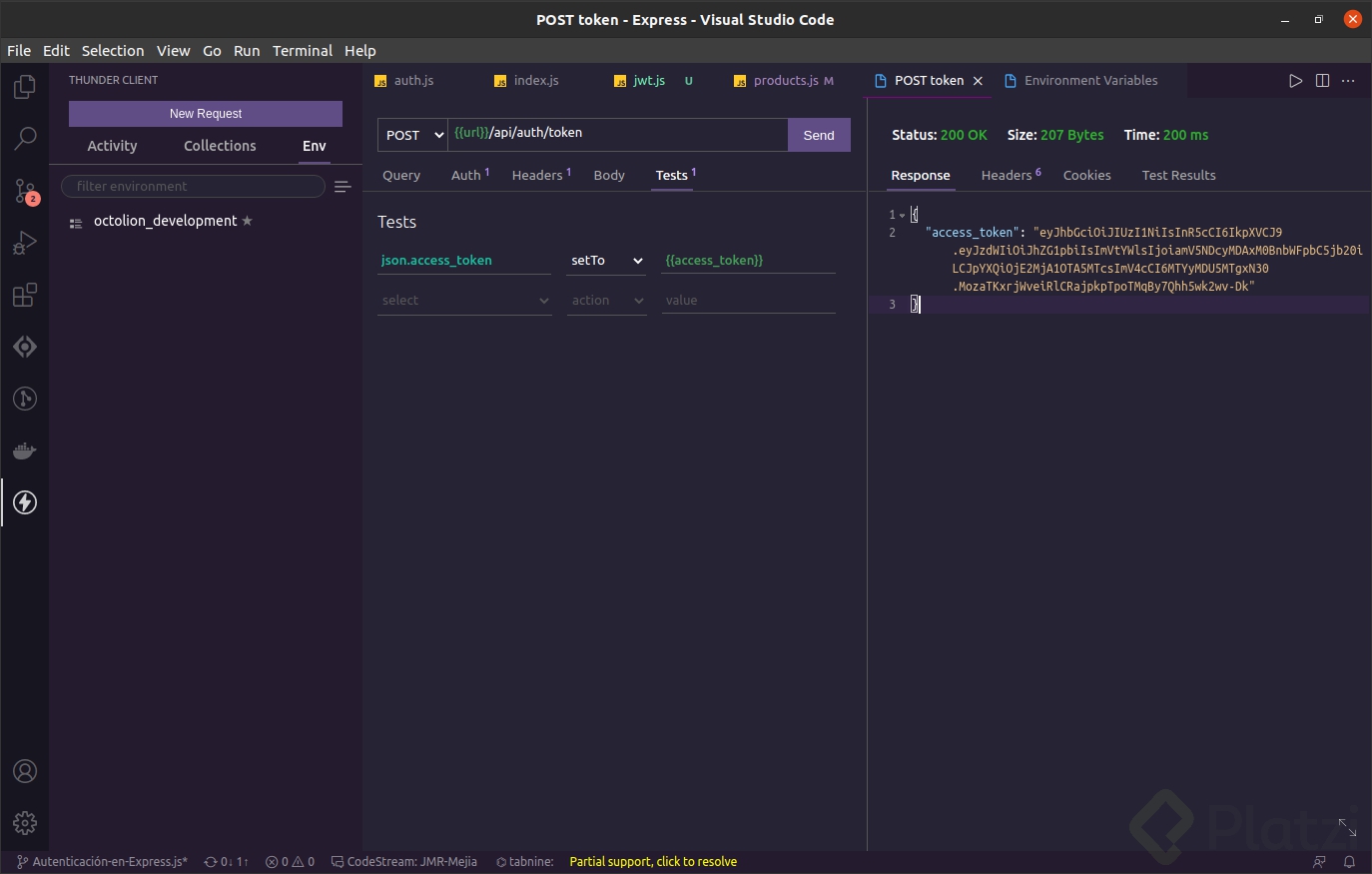Open the empty 'action' dropdown in Tests

pos(607,301)
